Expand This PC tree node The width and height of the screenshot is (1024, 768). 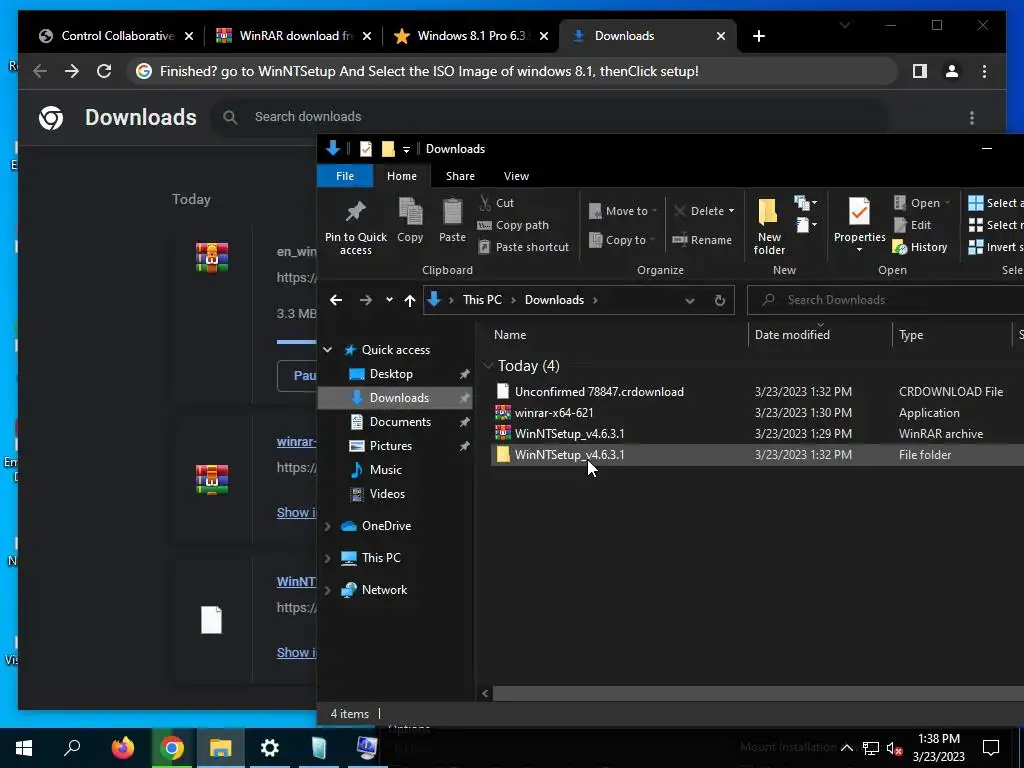pos(328,558)
